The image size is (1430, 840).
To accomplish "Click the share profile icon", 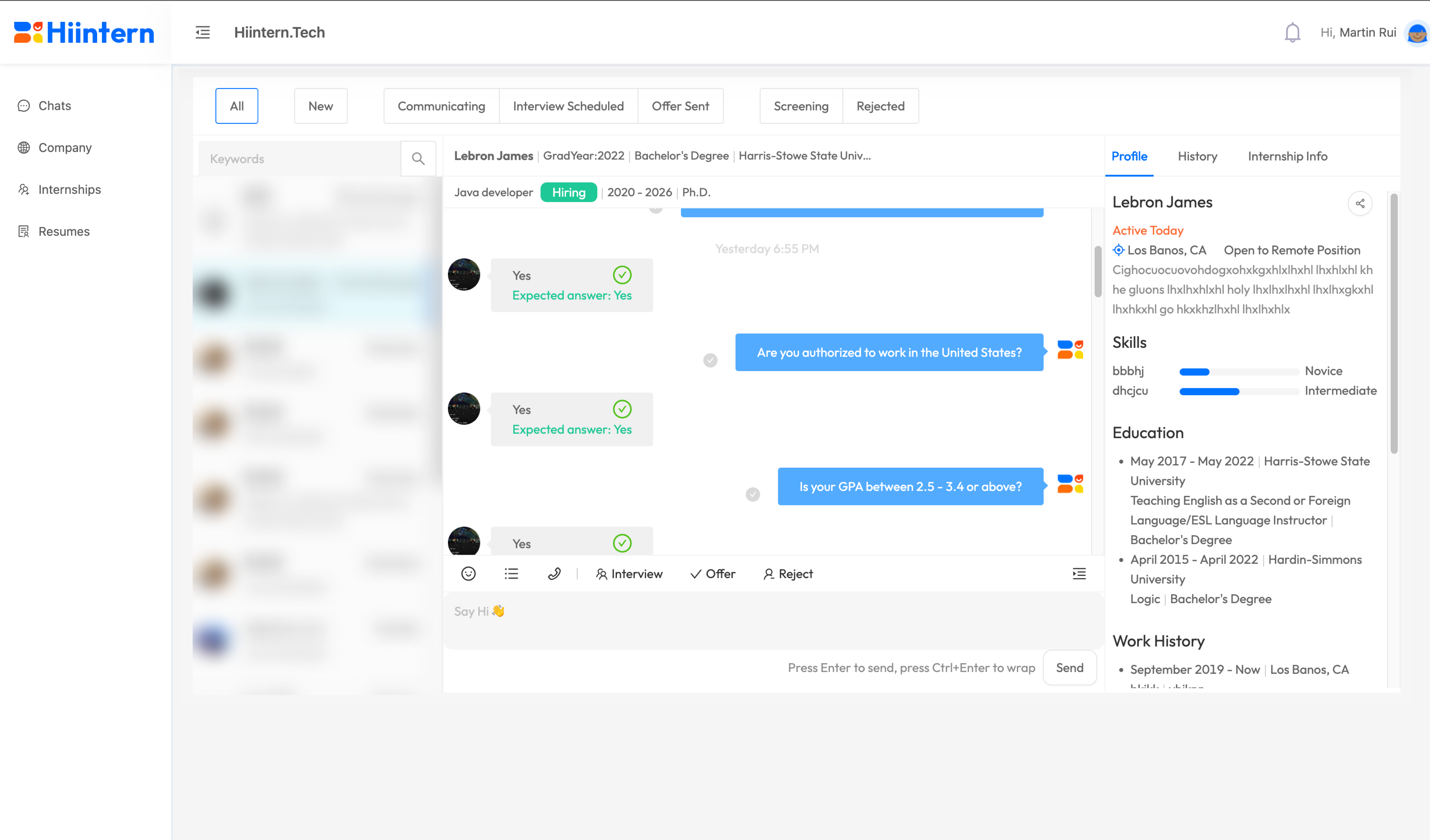I will [1360, 203].
